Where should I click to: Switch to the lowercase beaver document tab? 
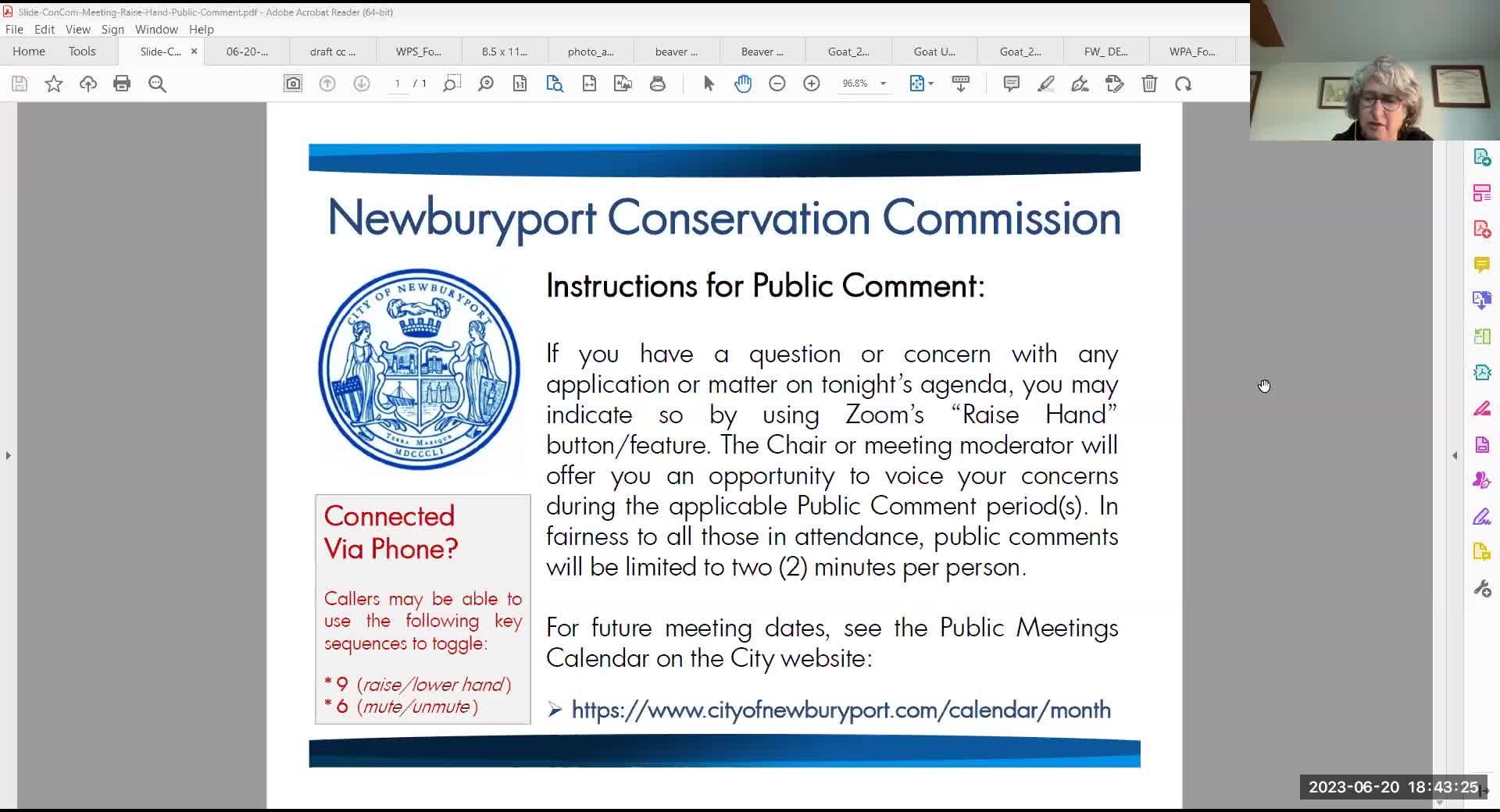click(677, 52)
